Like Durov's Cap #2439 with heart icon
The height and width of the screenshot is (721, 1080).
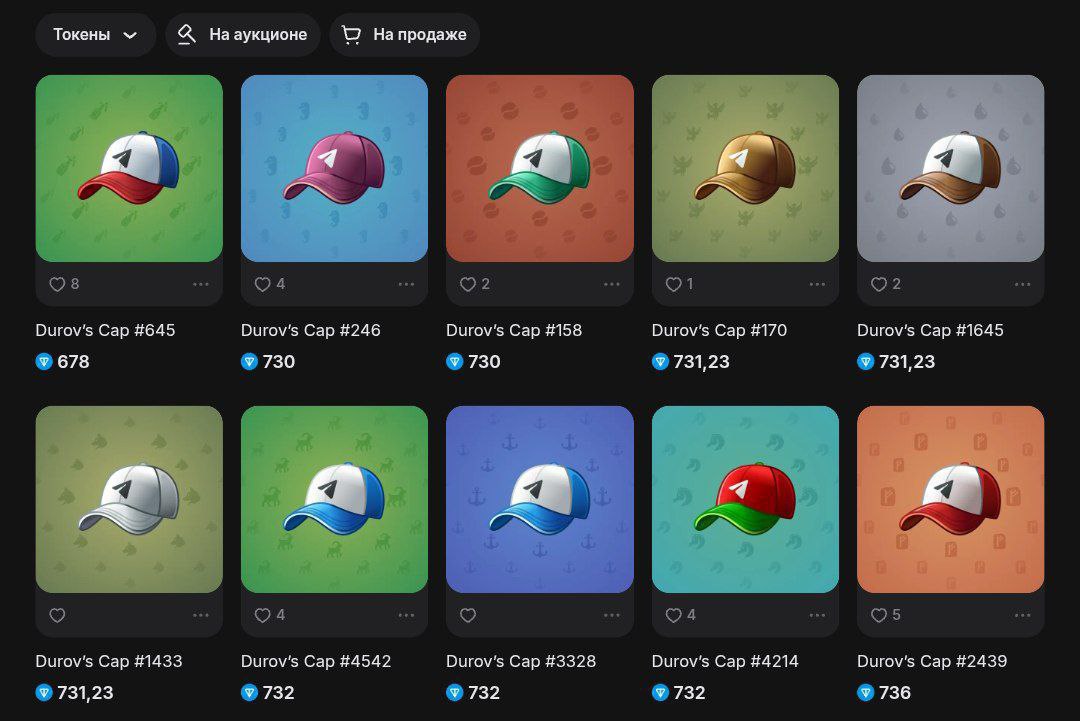pyautogui.click(x=879, y=615)
